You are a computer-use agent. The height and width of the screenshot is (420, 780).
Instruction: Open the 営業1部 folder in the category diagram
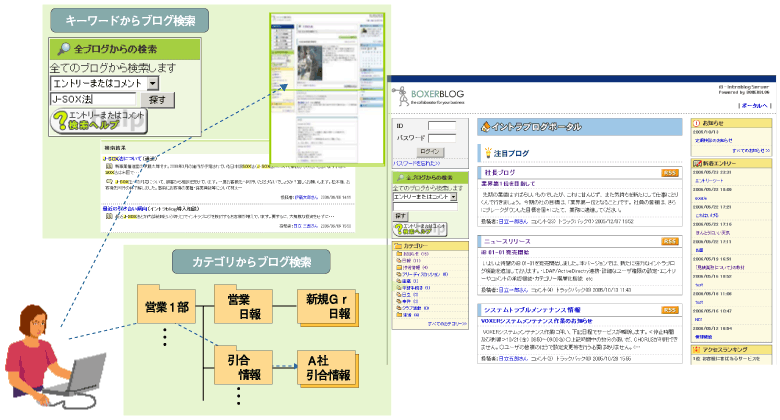(167, 305)
